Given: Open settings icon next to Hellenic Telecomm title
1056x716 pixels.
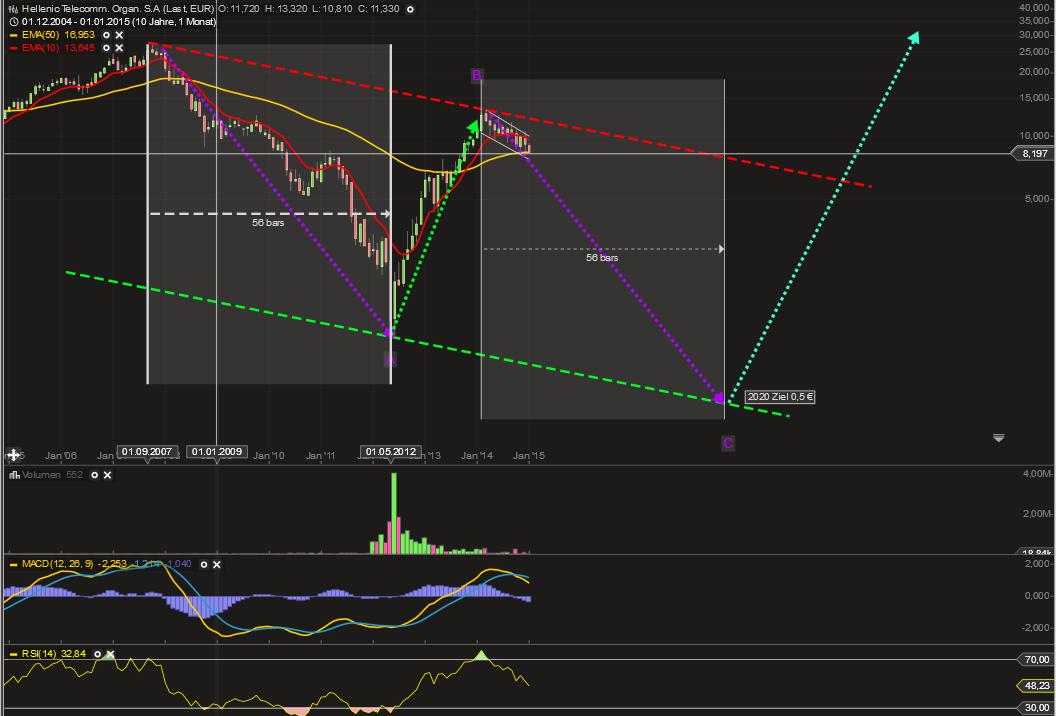Looking at the screenshot, I should coord(410,9).
